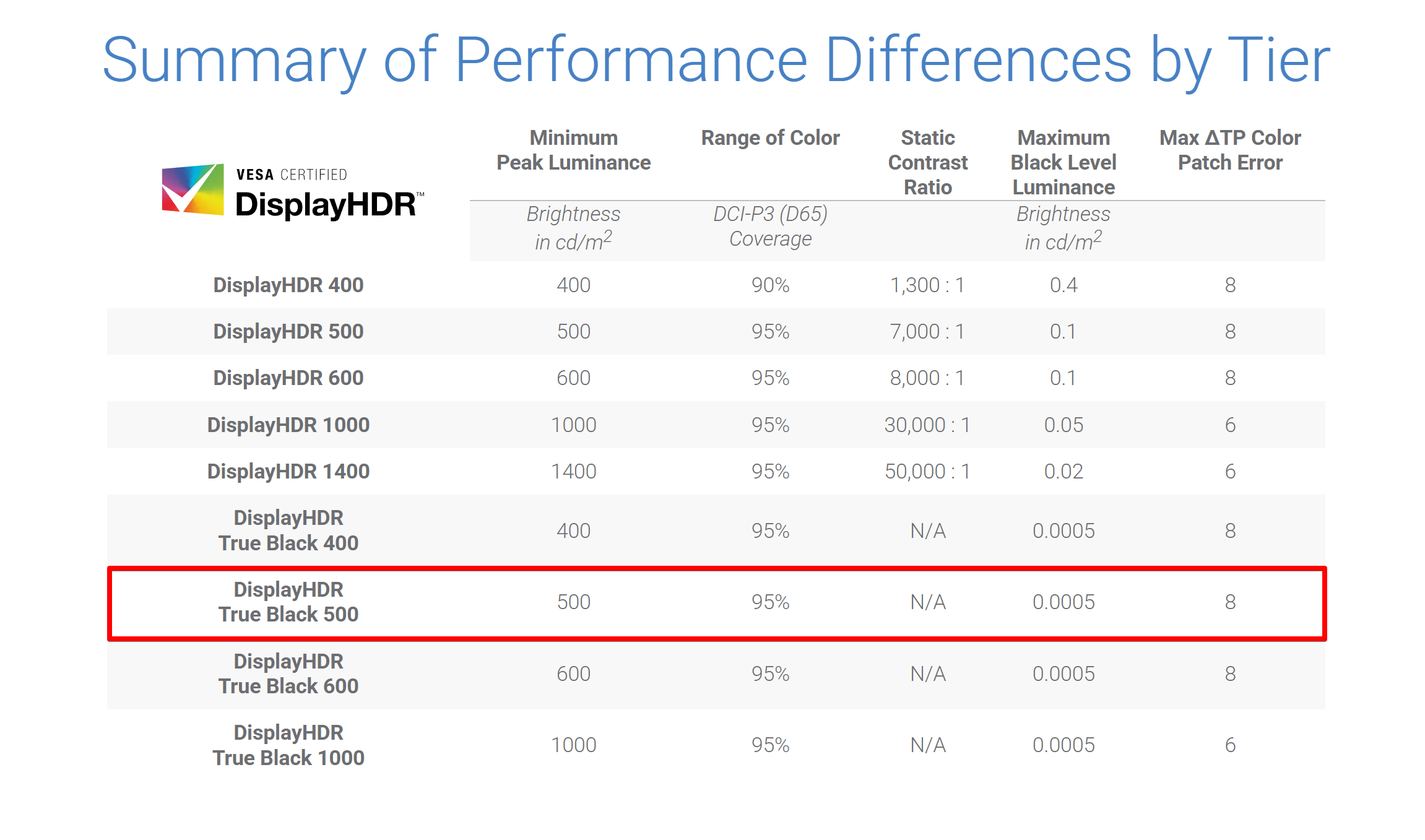
Task: Click the '7,000 : 1' contrast ratio cell
Action: 927,332
